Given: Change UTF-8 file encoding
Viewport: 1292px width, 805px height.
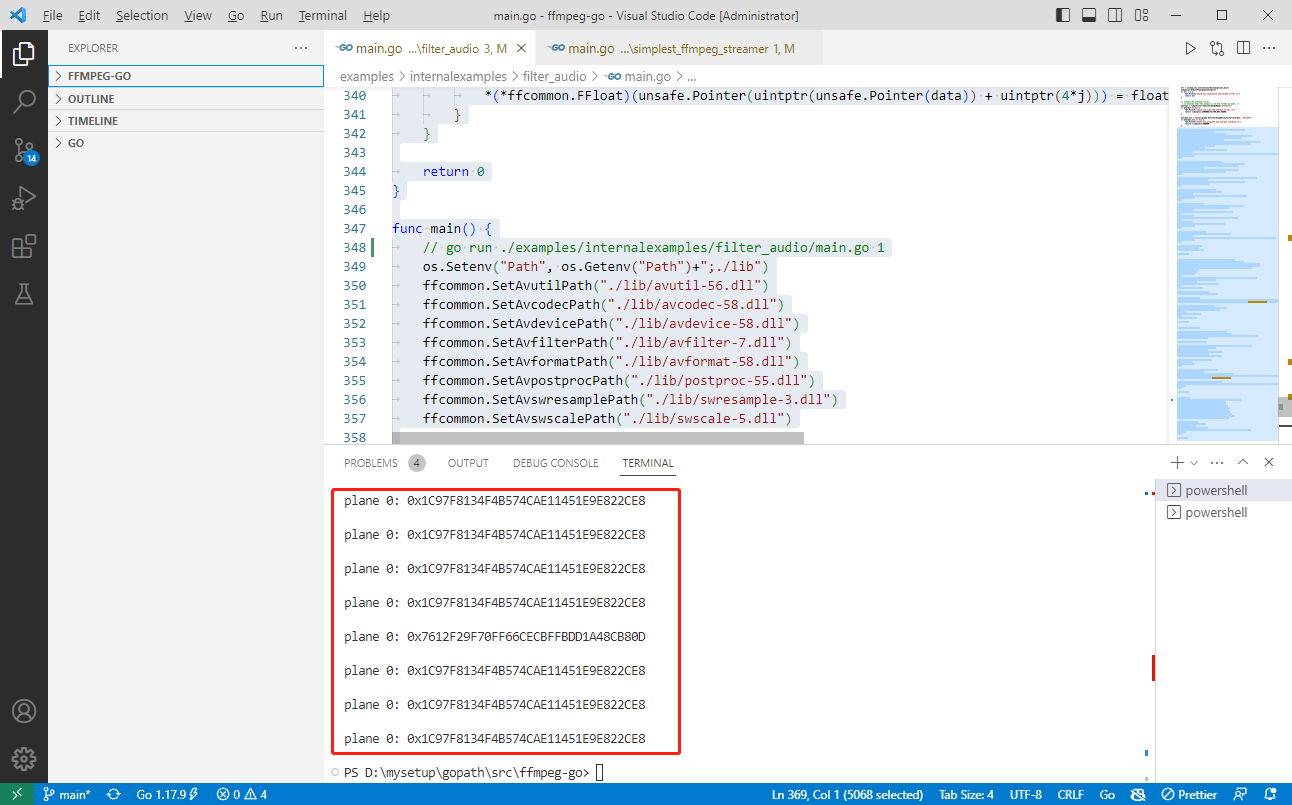Looking at the screenshot, I should [x=1027, y=794].
